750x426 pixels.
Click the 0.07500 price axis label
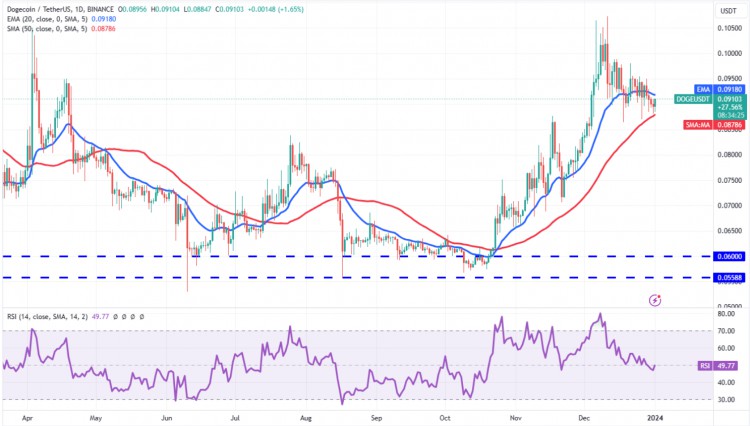pos(729,180)
